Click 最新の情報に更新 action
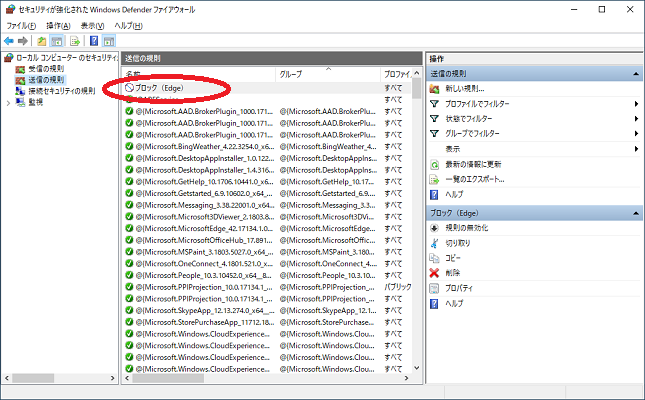Viewport: 645px width, 400px height. [x=473, y=164]
